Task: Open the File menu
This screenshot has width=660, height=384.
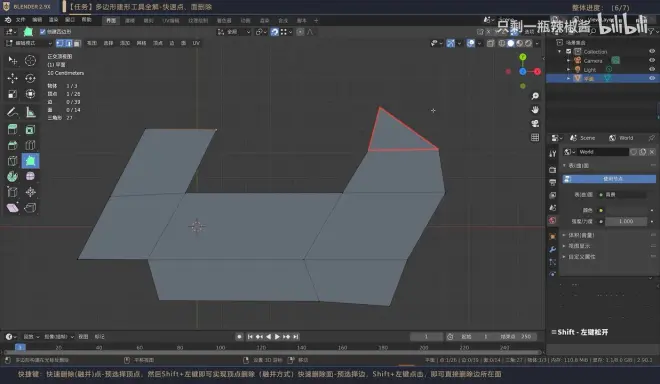Action: pyautogui.click(x=20, y=20)
